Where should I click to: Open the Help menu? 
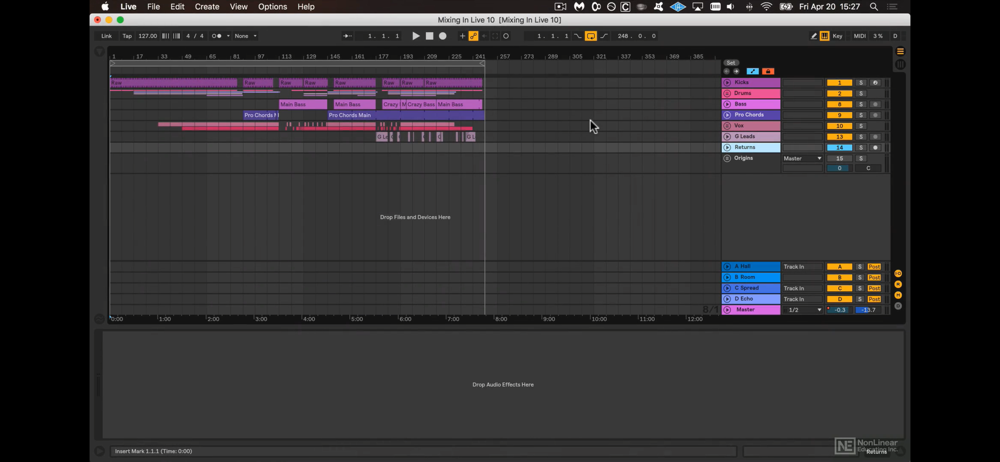click(306, 6)
